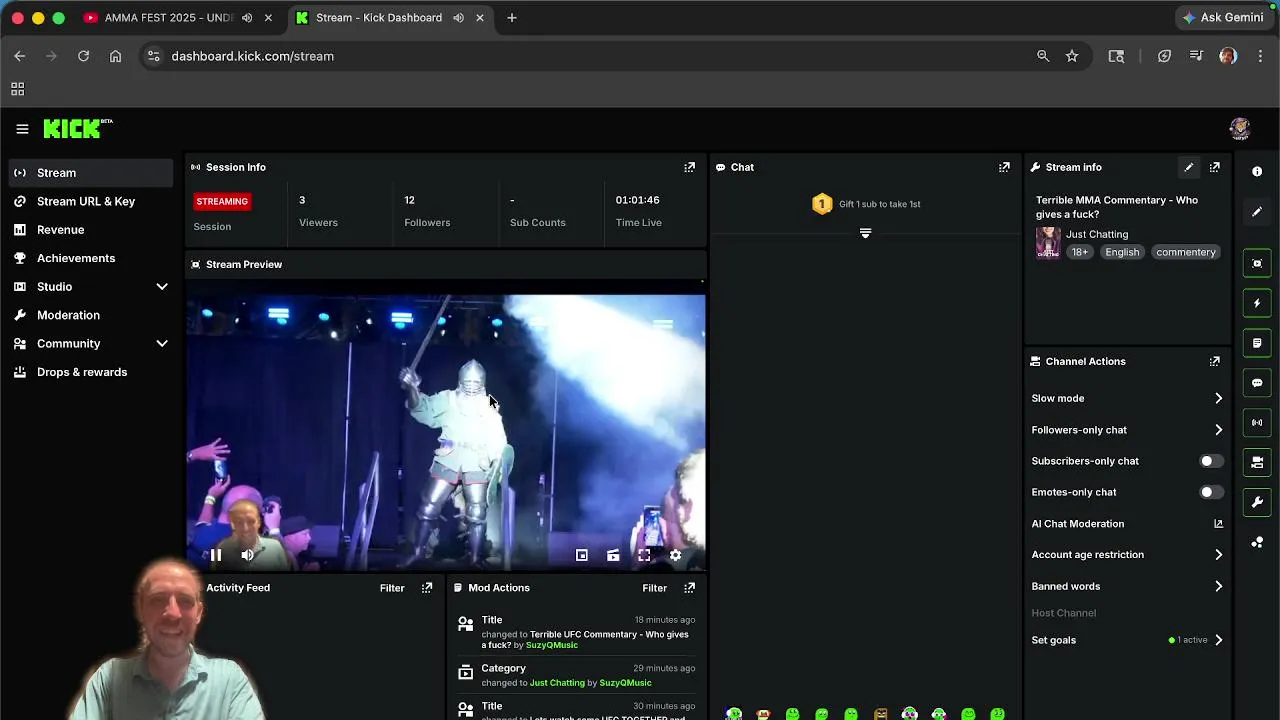Toggle the lightning bolt widget icon
Image resolution: width=1280 pixels, height=720 pixels.
pos(1257,303)
